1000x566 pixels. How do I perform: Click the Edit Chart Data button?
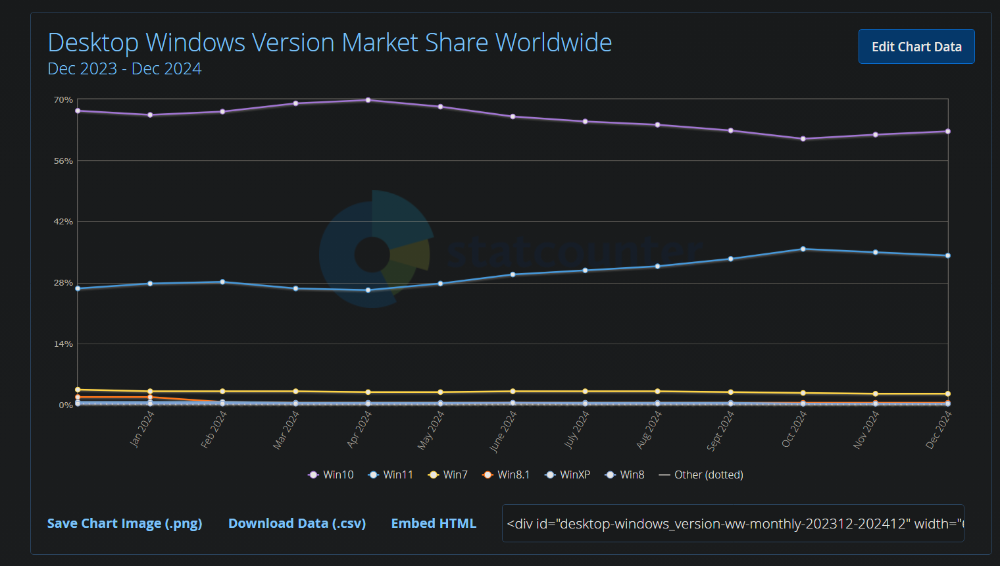point(916,47)
